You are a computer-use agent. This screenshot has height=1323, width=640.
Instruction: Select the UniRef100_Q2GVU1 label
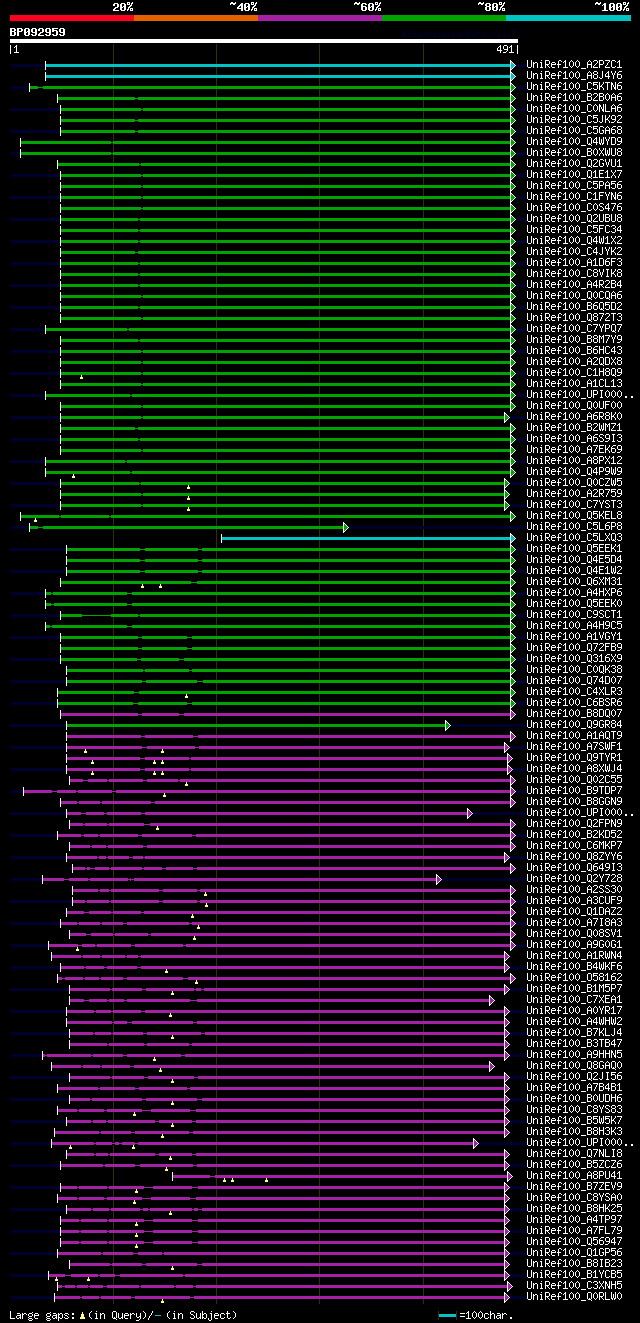(574, 163)
